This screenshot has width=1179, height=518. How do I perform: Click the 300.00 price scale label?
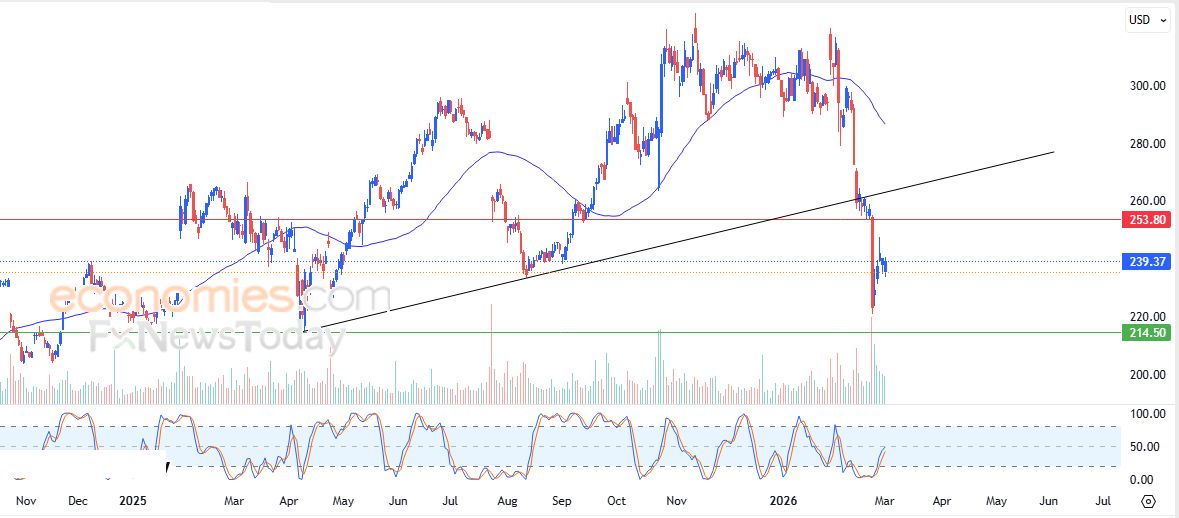click(x=1145, y=86)
